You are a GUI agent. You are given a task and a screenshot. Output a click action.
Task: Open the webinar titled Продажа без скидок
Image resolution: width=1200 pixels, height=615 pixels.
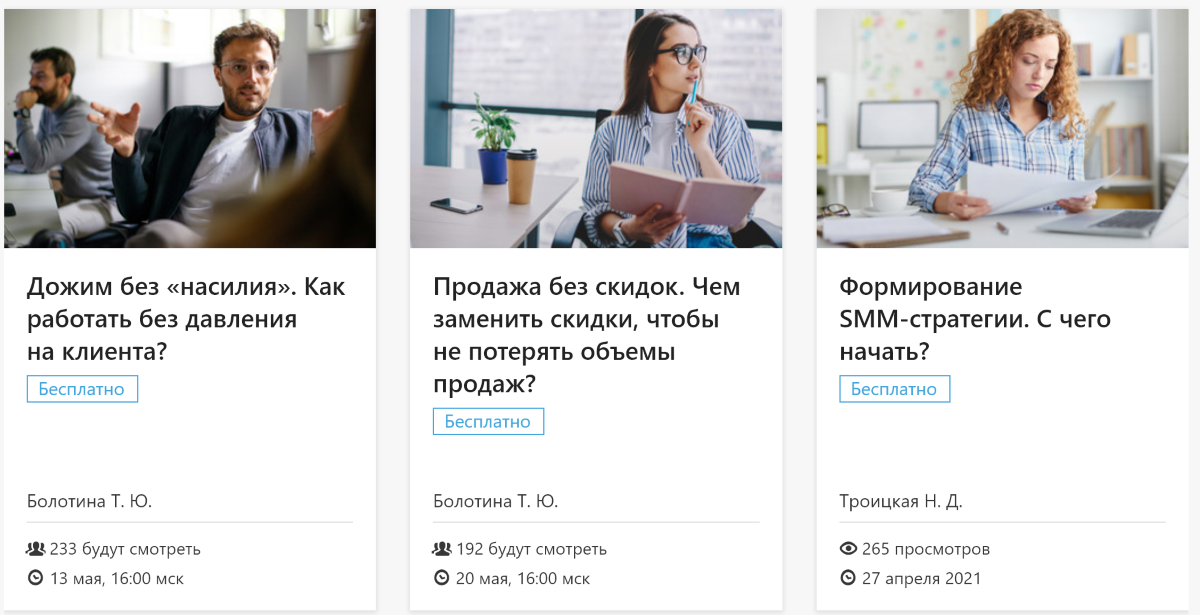[587, 335]
